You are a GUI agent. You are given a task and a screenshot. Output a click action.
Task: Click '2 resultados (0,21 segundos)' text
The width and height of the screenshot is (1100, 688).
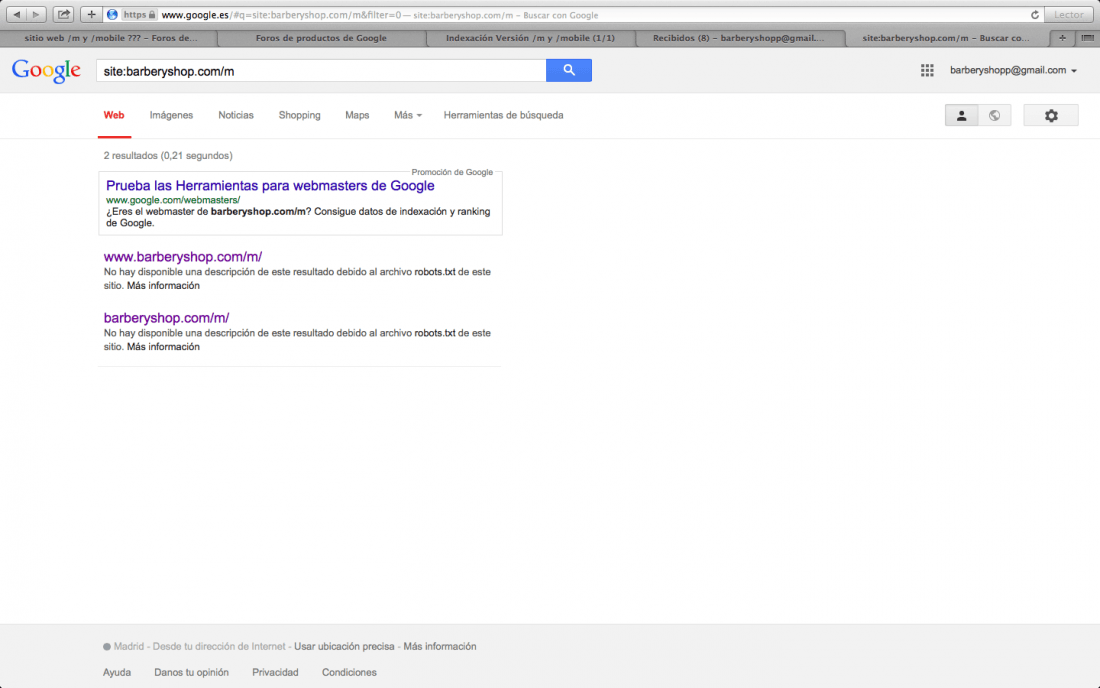(x=168, y=156)
